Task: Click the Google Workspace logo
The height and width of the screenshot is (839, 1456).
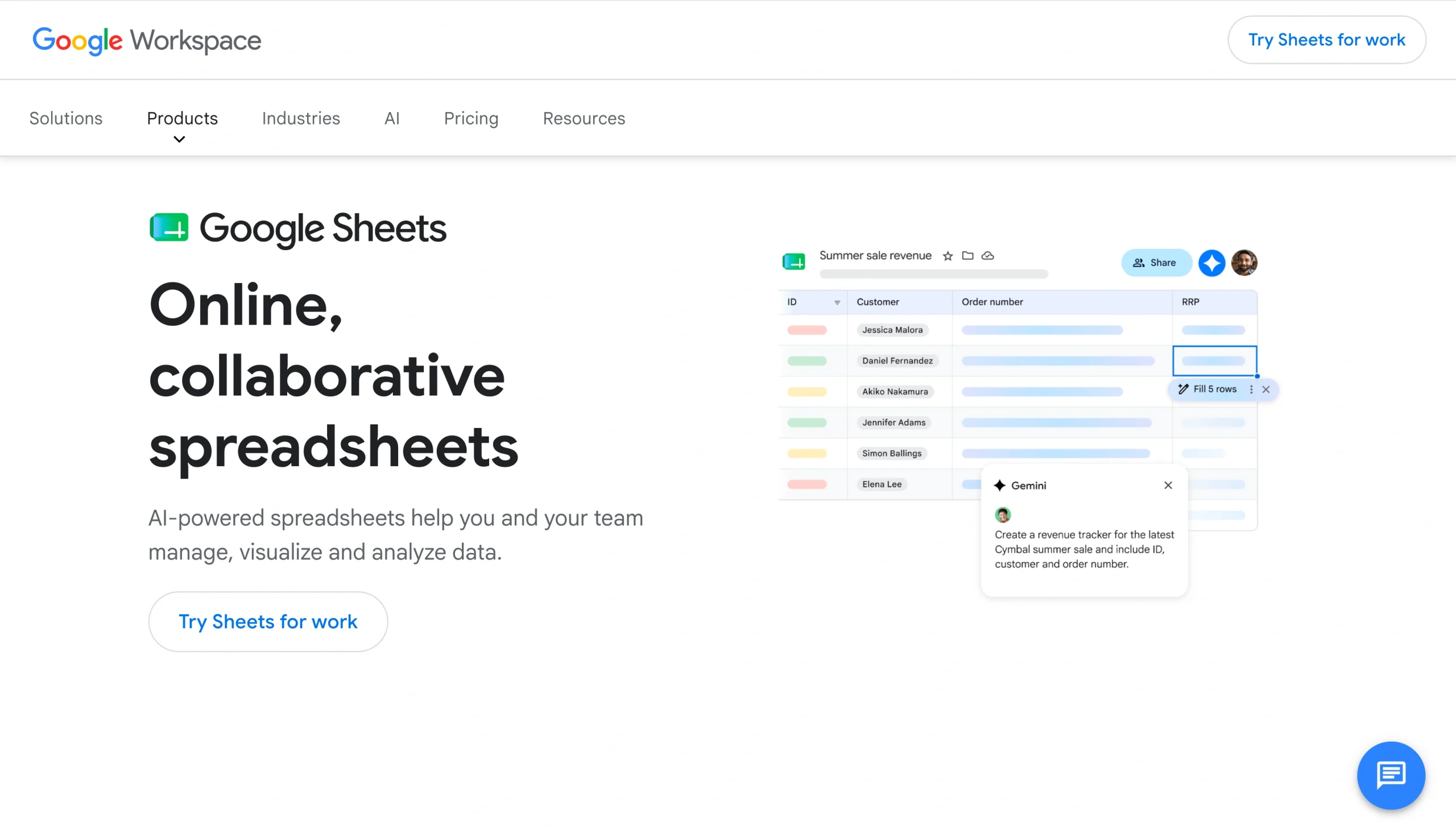Action: point(147,40)
